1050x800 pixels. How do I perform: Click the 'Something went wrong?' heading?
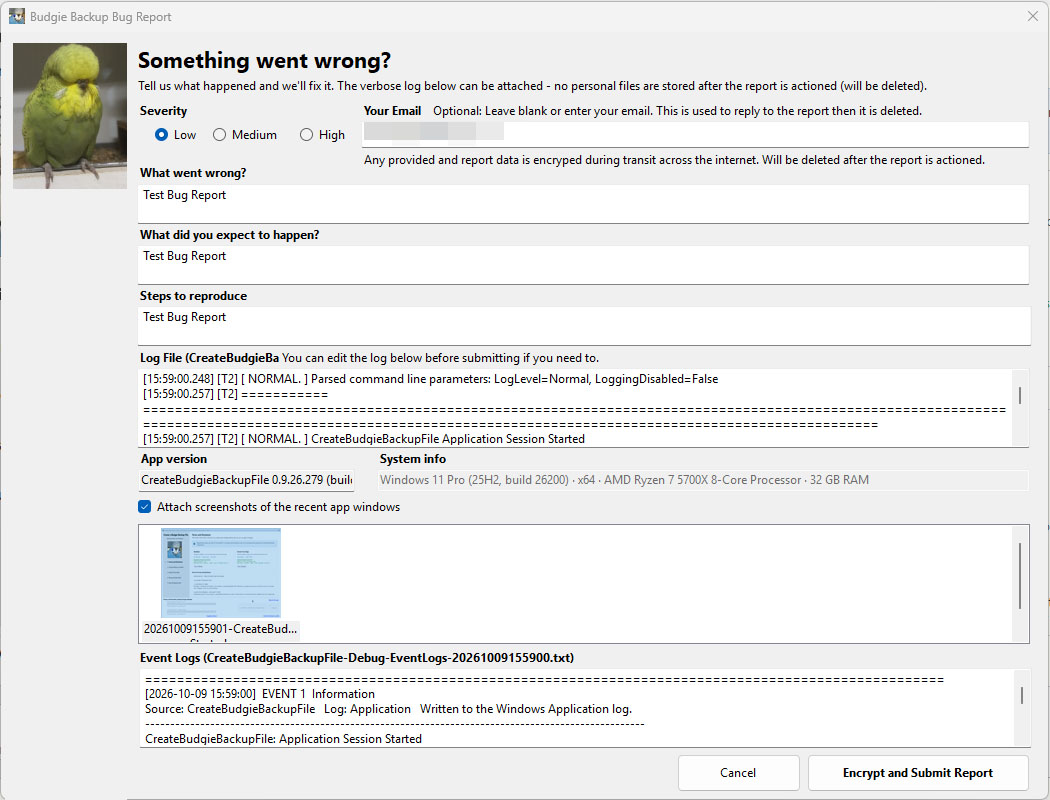click(x=264, y=60)
